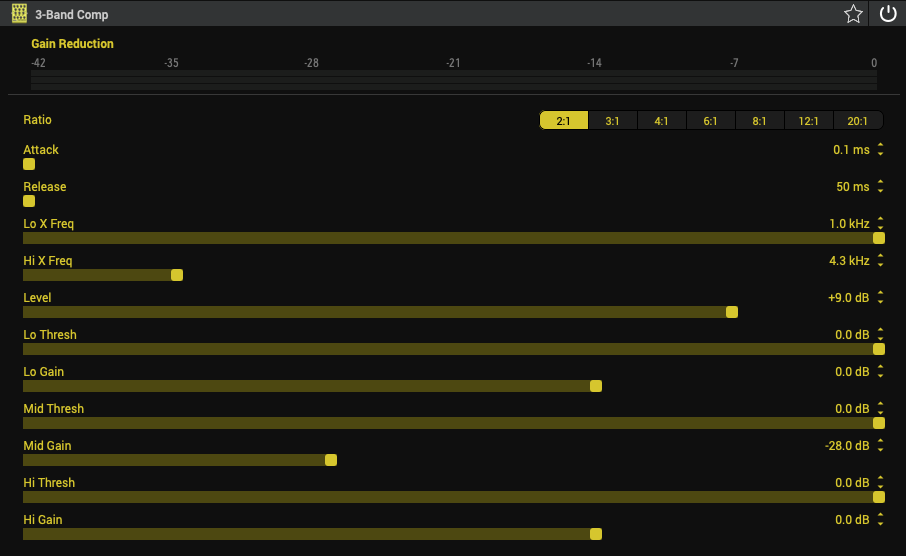Viewport: 906px width, 556px height.
Task: Click the 3-Band Comp plugin icon
Action: click(x=19, y=14)
